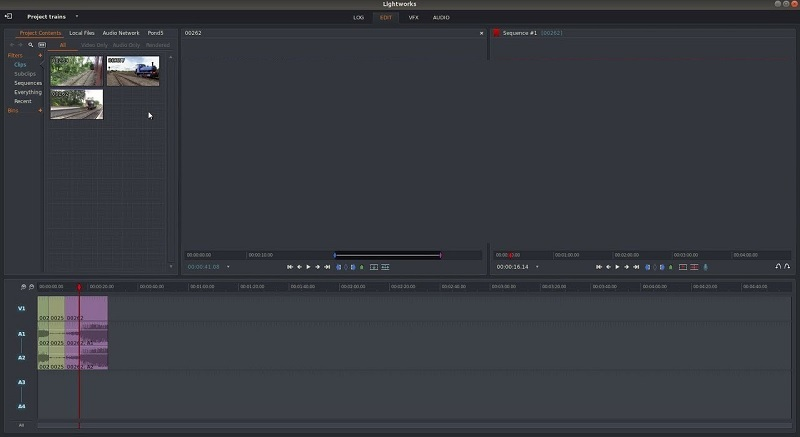Step forward one frame in source viewer
Viewport: 800px width, 437px height.
click(317, 267)
